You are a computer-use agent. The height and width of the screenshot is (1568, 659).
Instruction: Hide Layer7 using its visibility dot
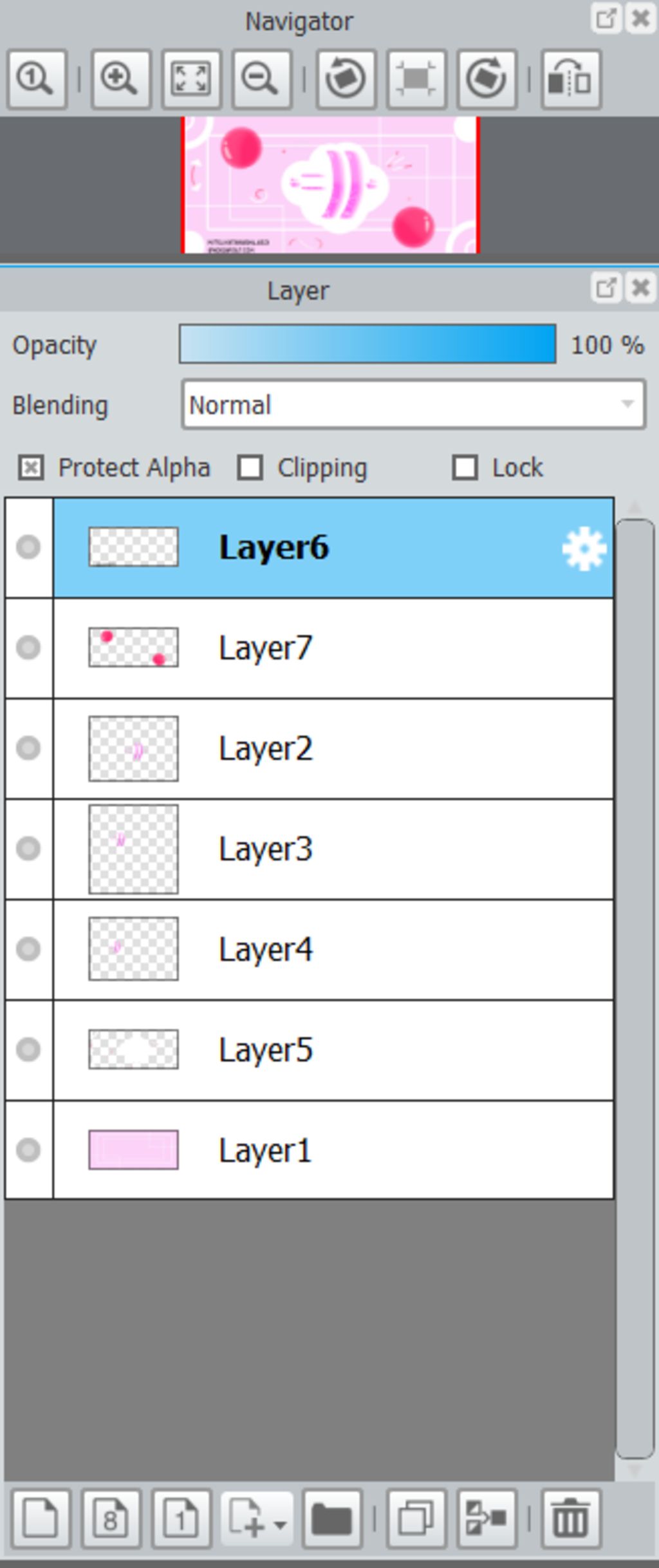point(28,647)
